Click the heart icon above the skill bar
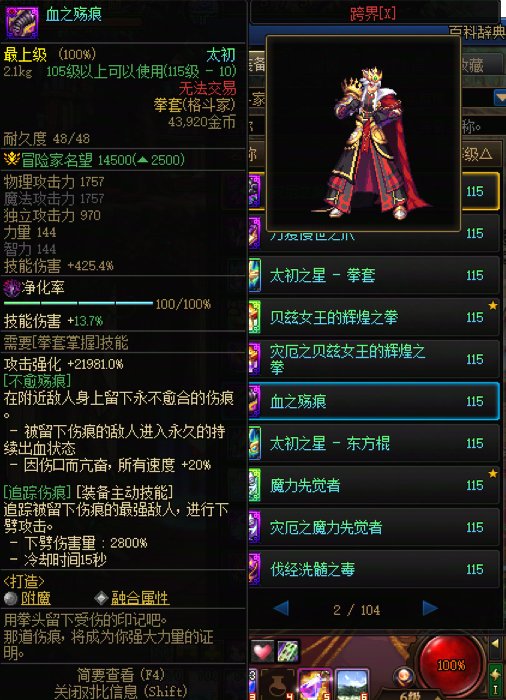506x700 pixels. click(262, 651)
